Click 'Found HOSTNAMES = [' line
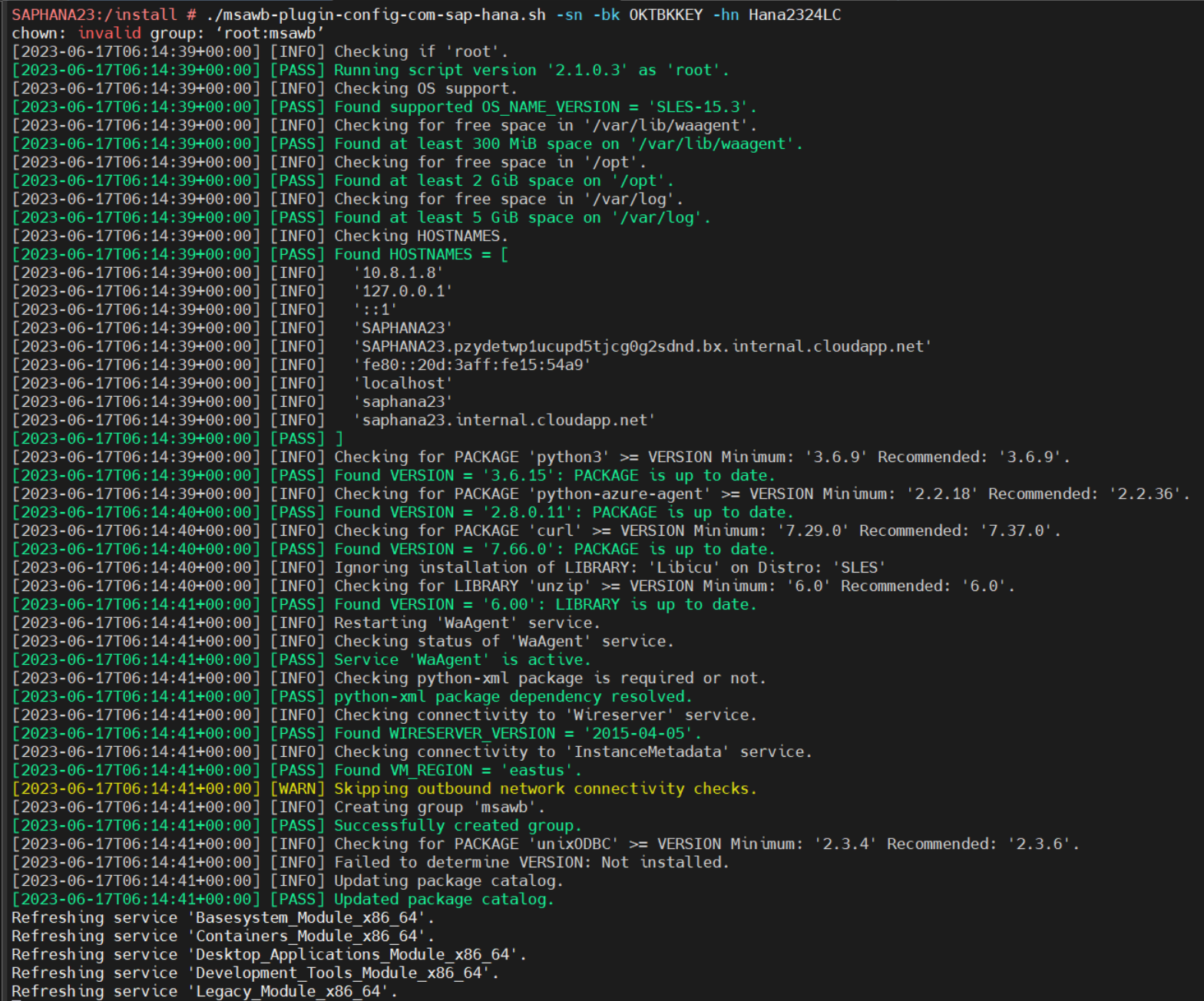The image size is (1204, 1001). (x=260, y=254)
